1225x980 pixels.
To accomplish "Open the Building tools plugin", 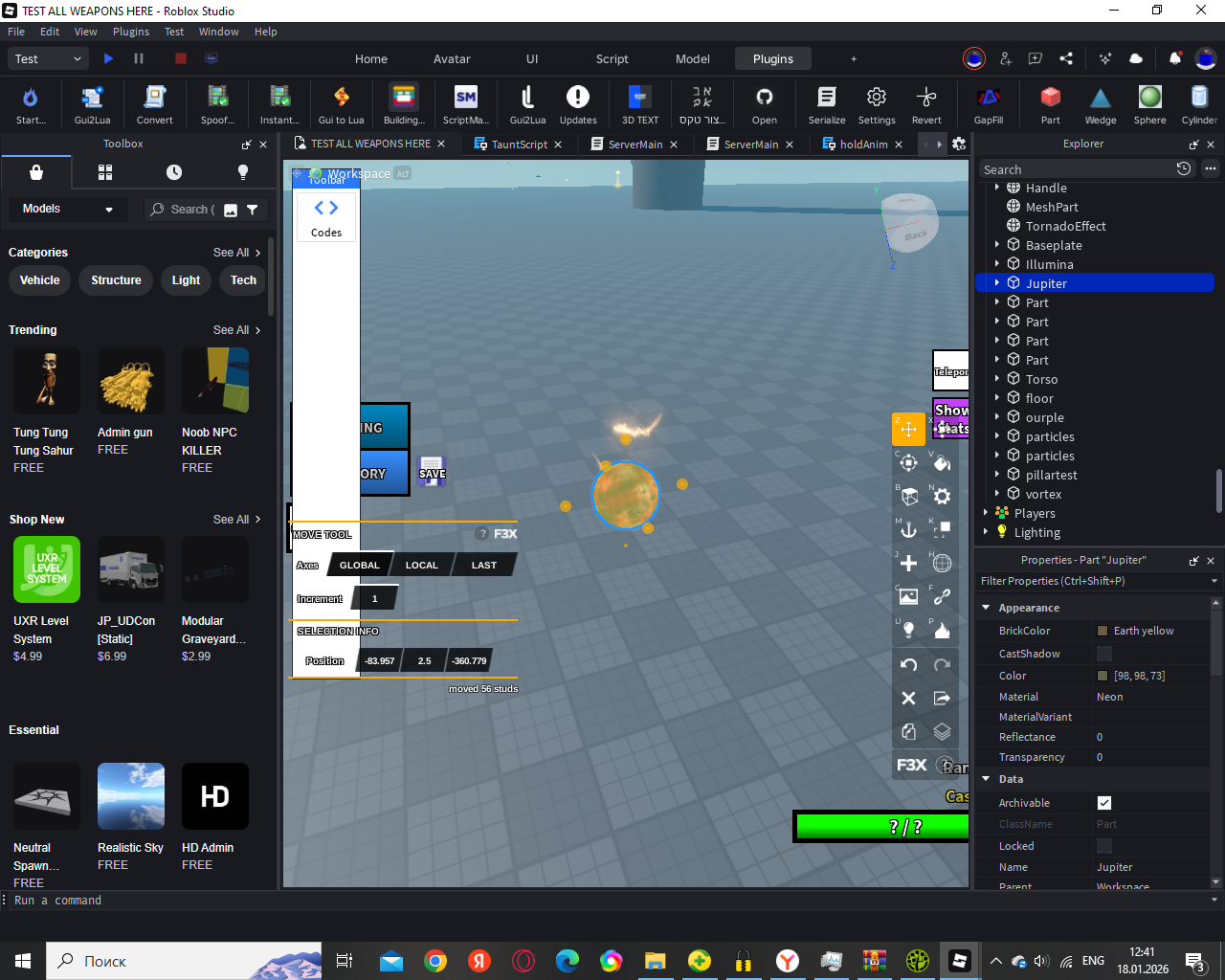I will (x=404, y=104).
